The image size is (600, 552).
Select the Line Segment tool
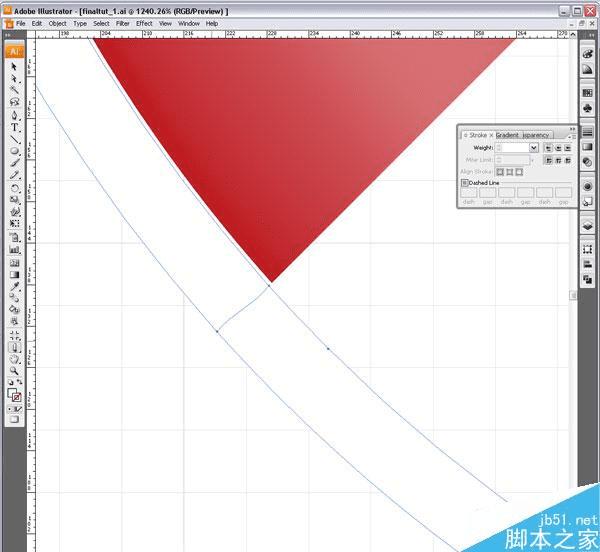pos(14,139)
